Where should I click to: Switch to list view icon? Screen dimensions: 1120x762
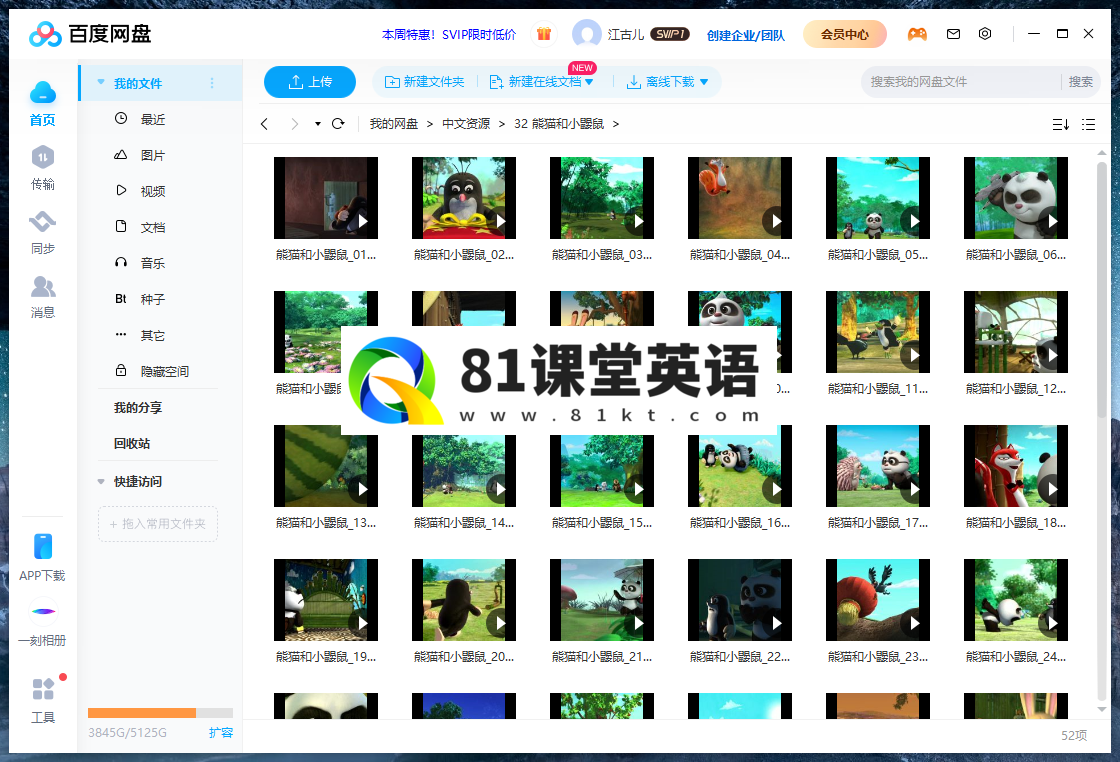(x=1089, y=124)
